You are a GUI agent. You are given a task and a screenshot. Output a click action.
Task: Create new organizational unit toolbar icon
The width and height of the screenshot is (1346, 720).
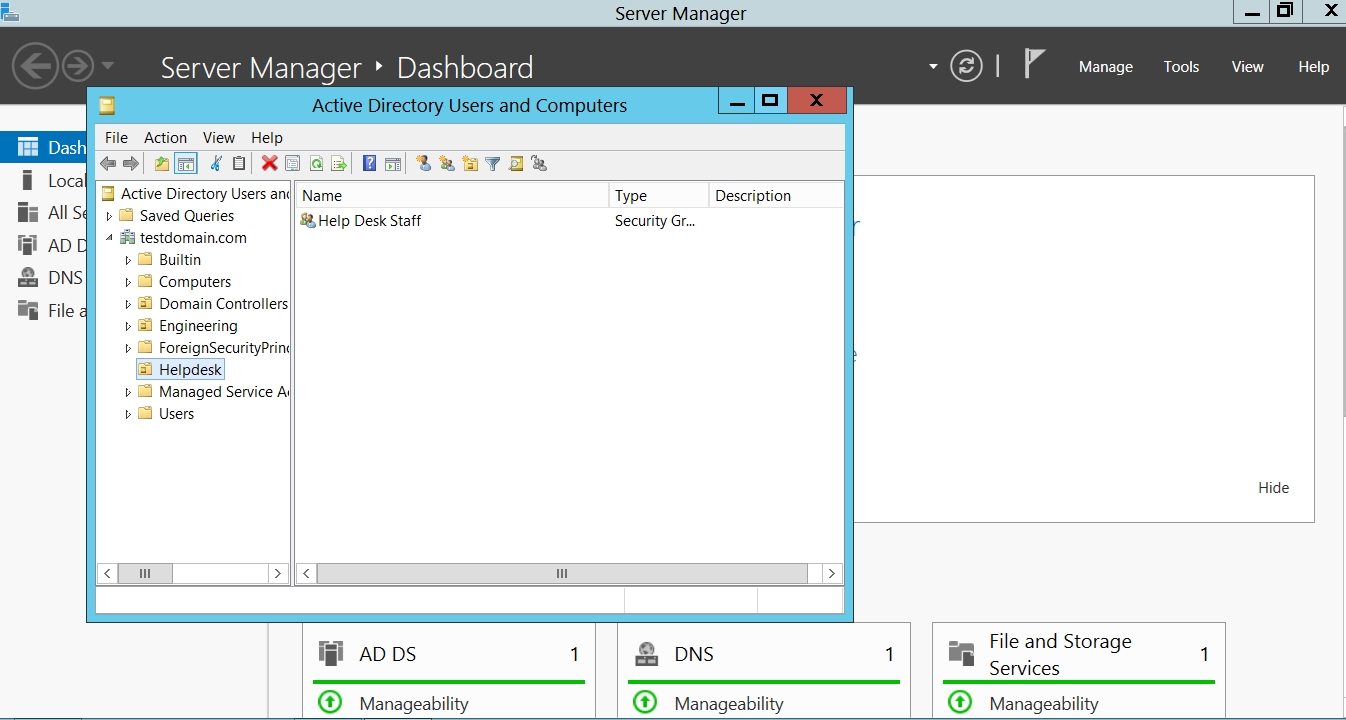pyautogui.click(x=470, y=164)
